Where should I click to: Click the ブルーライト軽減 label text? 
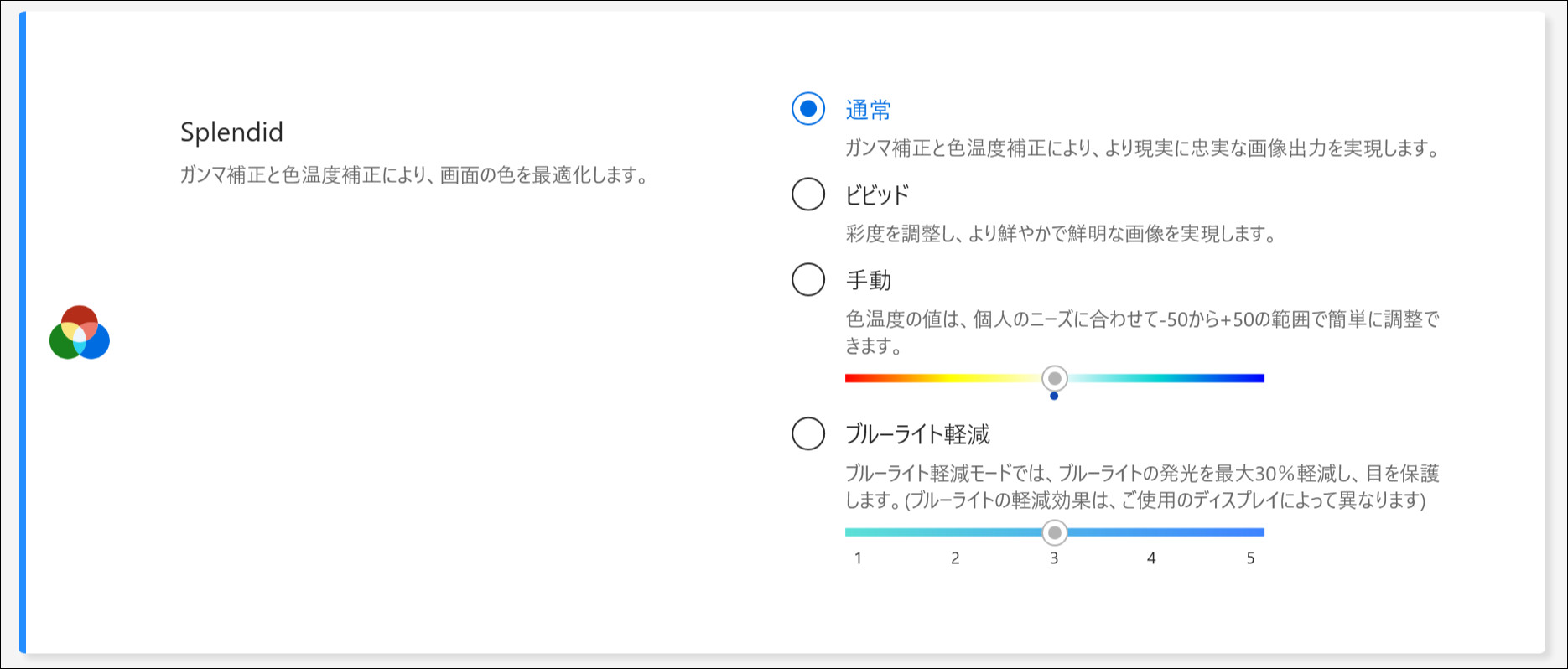pyautogui.click(x=918, y=435)
